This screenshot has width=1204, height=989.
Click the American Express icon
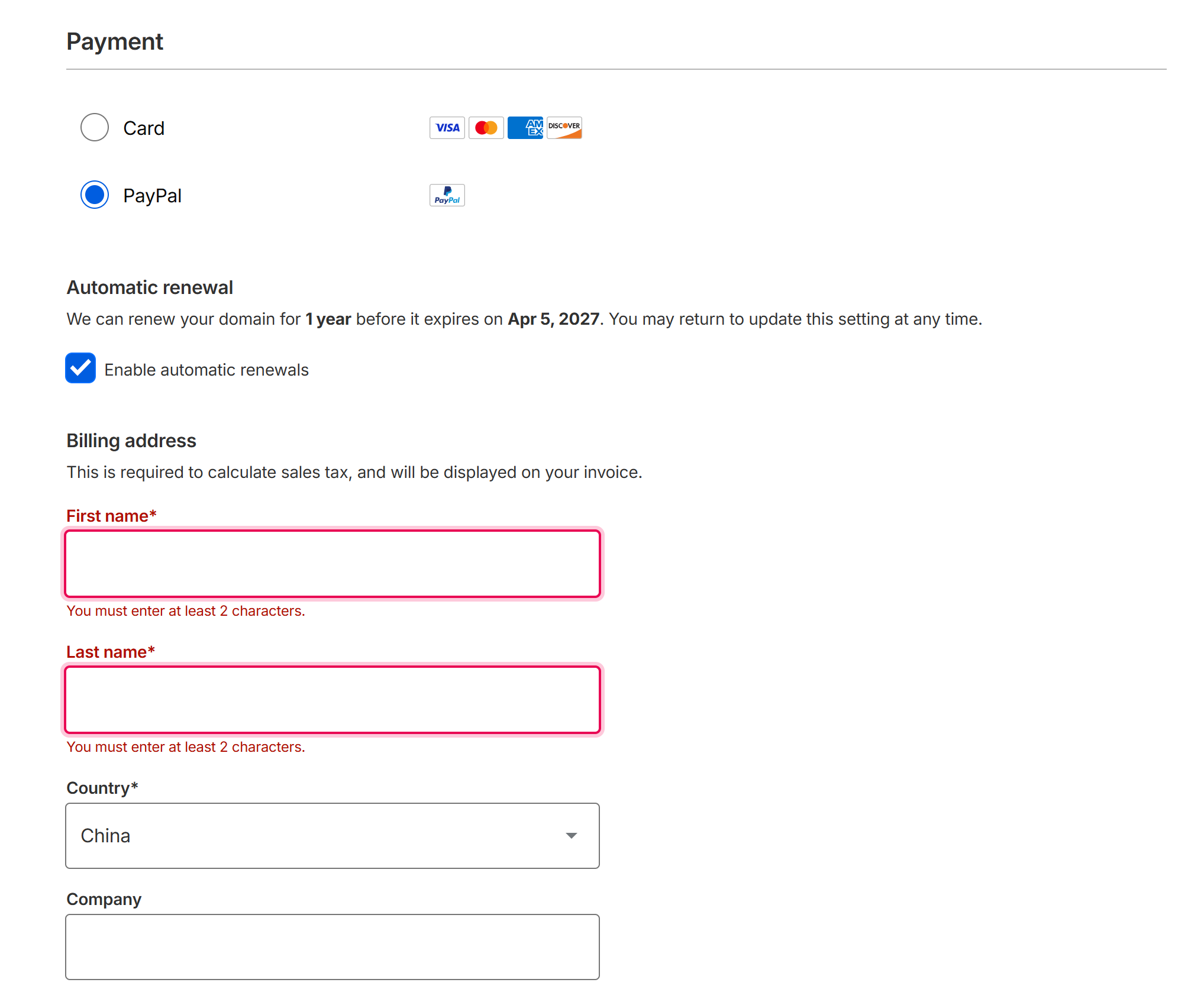click(525, 128)
